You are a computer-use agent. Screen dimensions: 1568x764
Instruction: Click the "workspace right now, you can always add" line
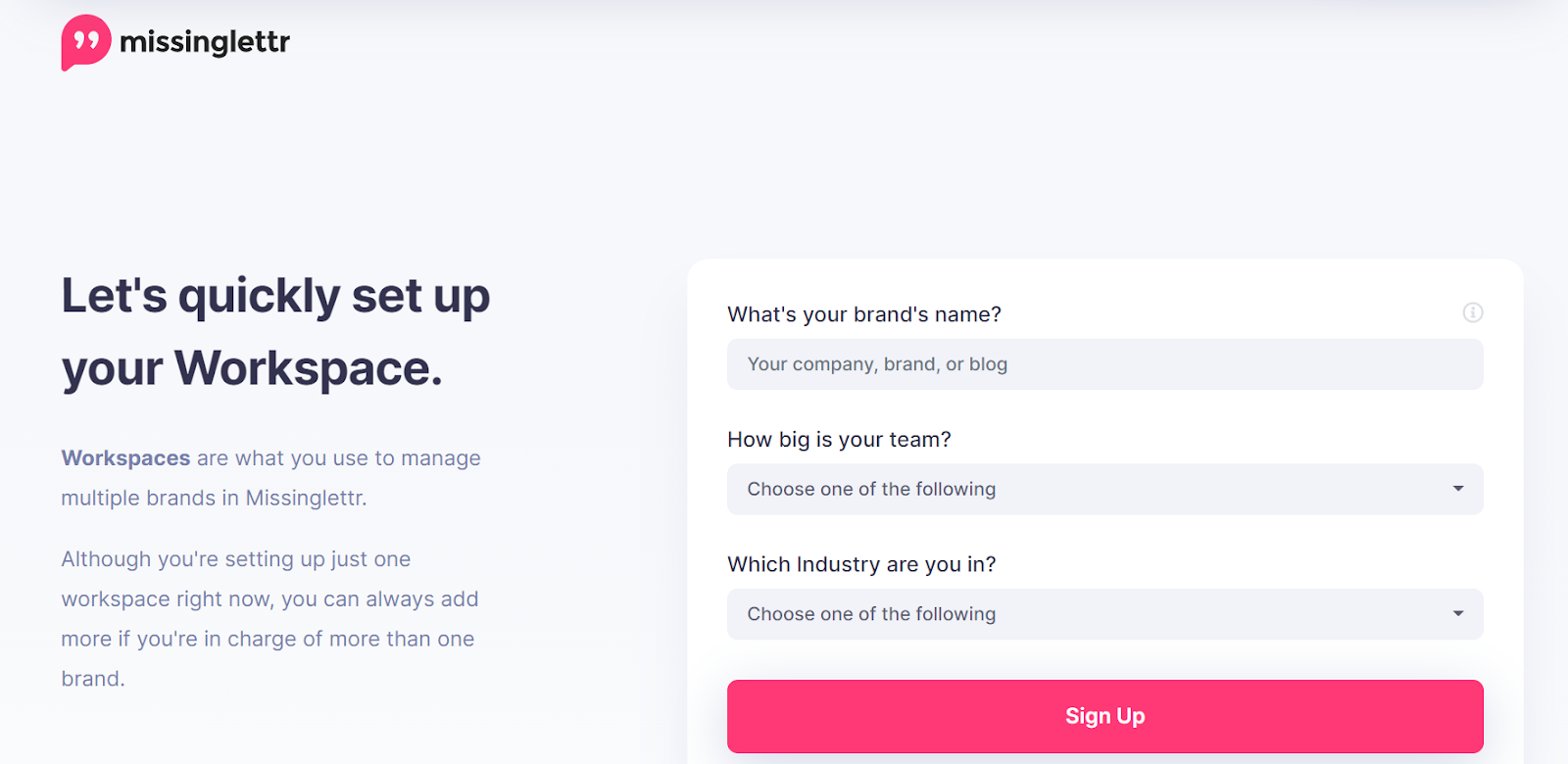coord(269,599)
